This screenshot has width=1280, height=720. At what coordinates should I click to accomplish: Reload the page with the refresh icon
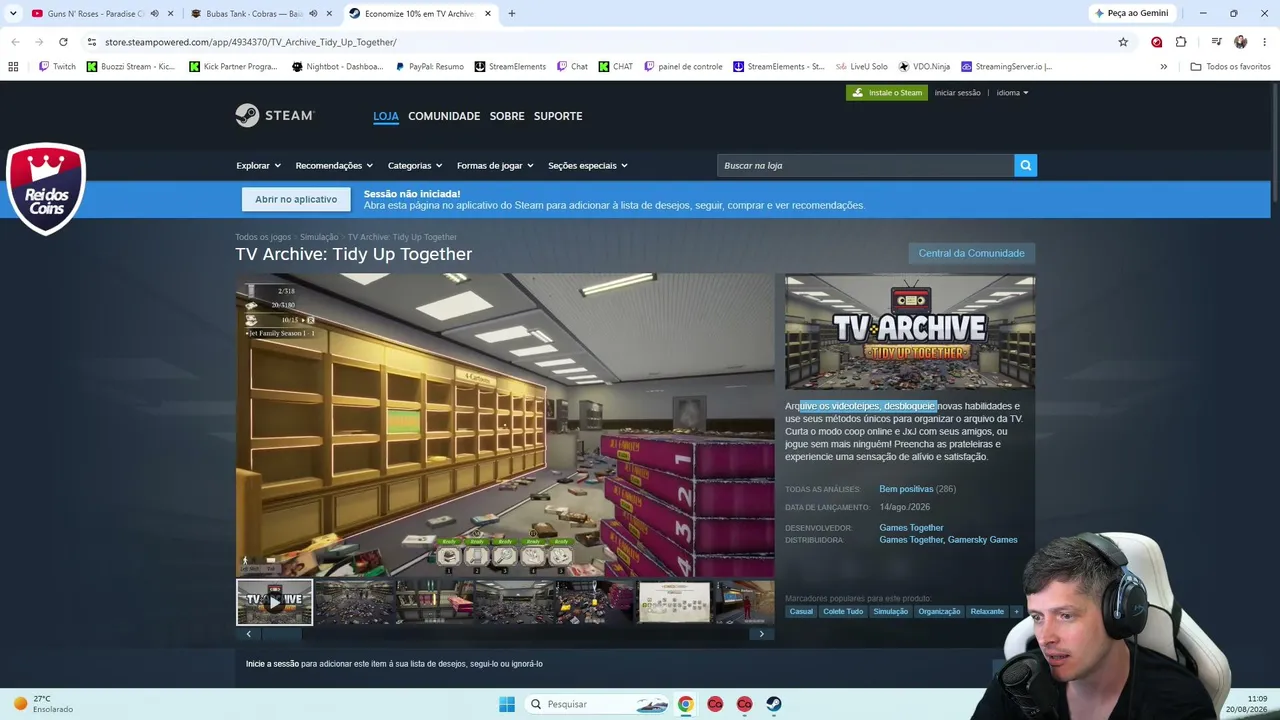click(x=63, y=42)
